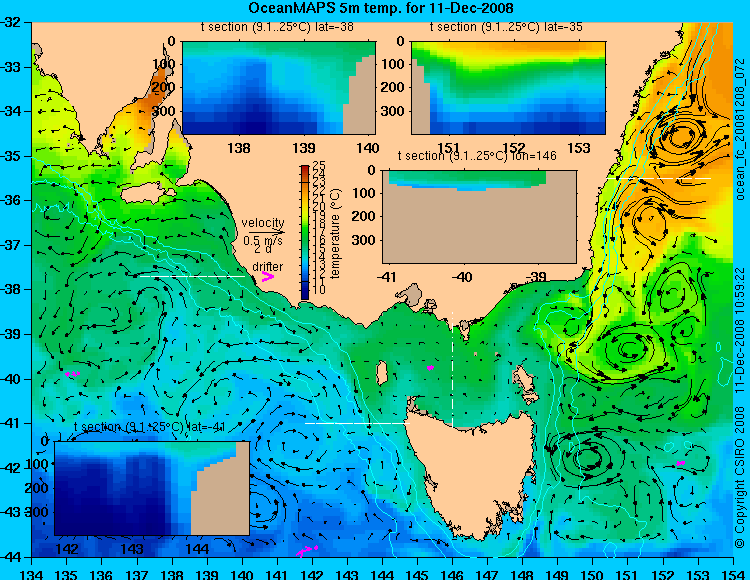Open the lat=-38 temperature section inset

pos(279,88)
